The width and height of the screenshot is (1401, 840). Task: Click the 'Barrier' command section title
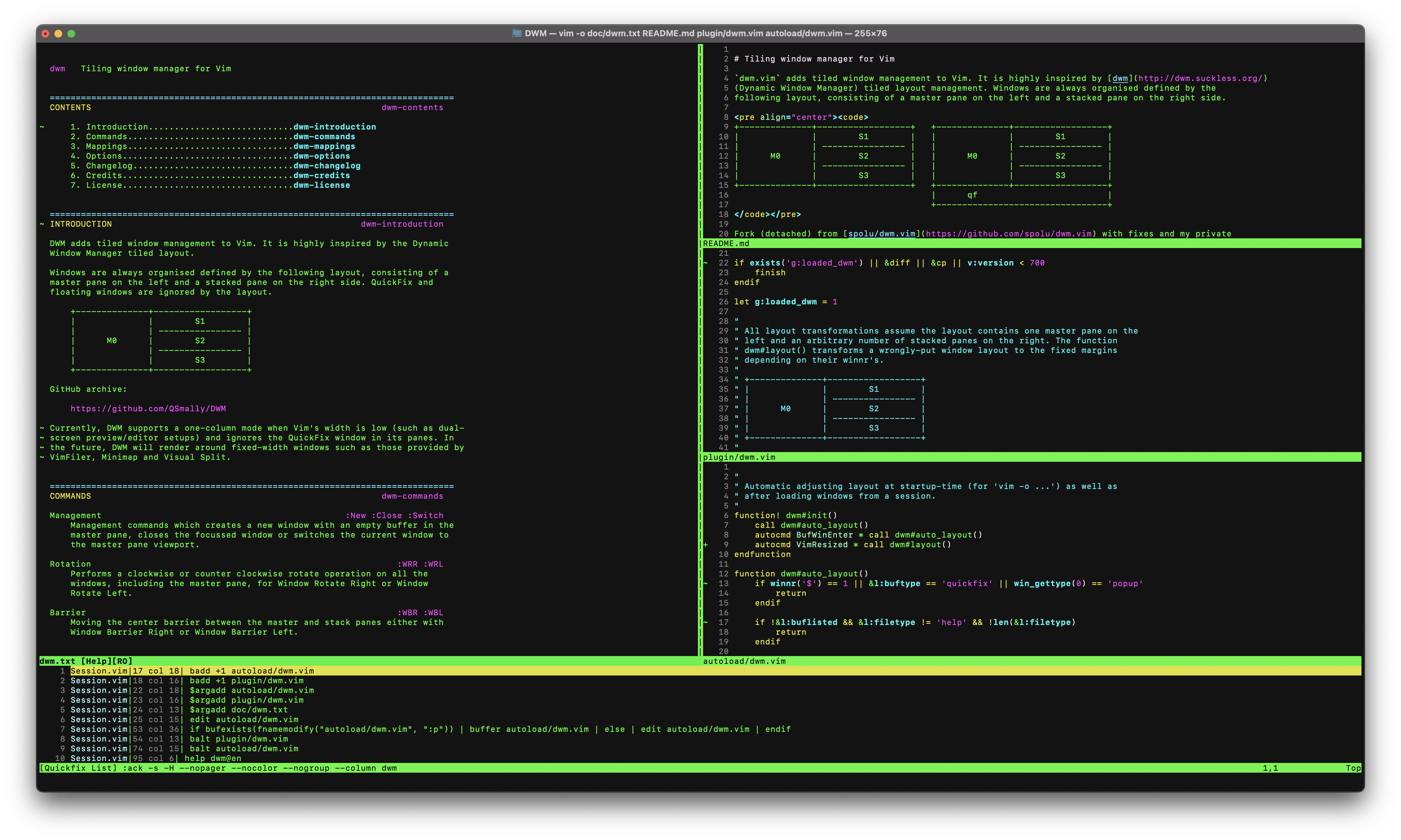pyautogui.click(x=68, y=612)
